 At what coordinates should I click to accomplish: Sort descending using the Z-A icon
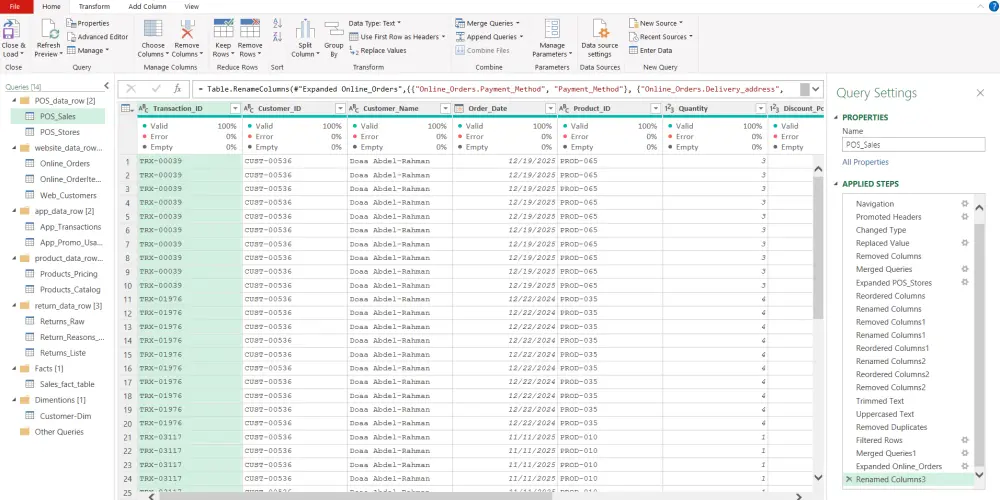coord(277,37)
